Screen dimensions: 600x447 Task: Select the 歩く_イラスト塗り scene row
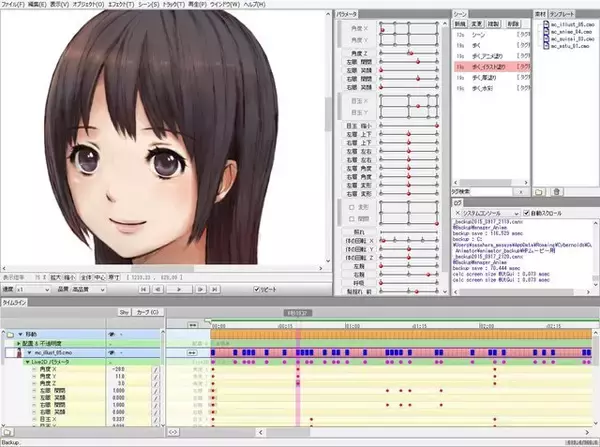(481, 64)
